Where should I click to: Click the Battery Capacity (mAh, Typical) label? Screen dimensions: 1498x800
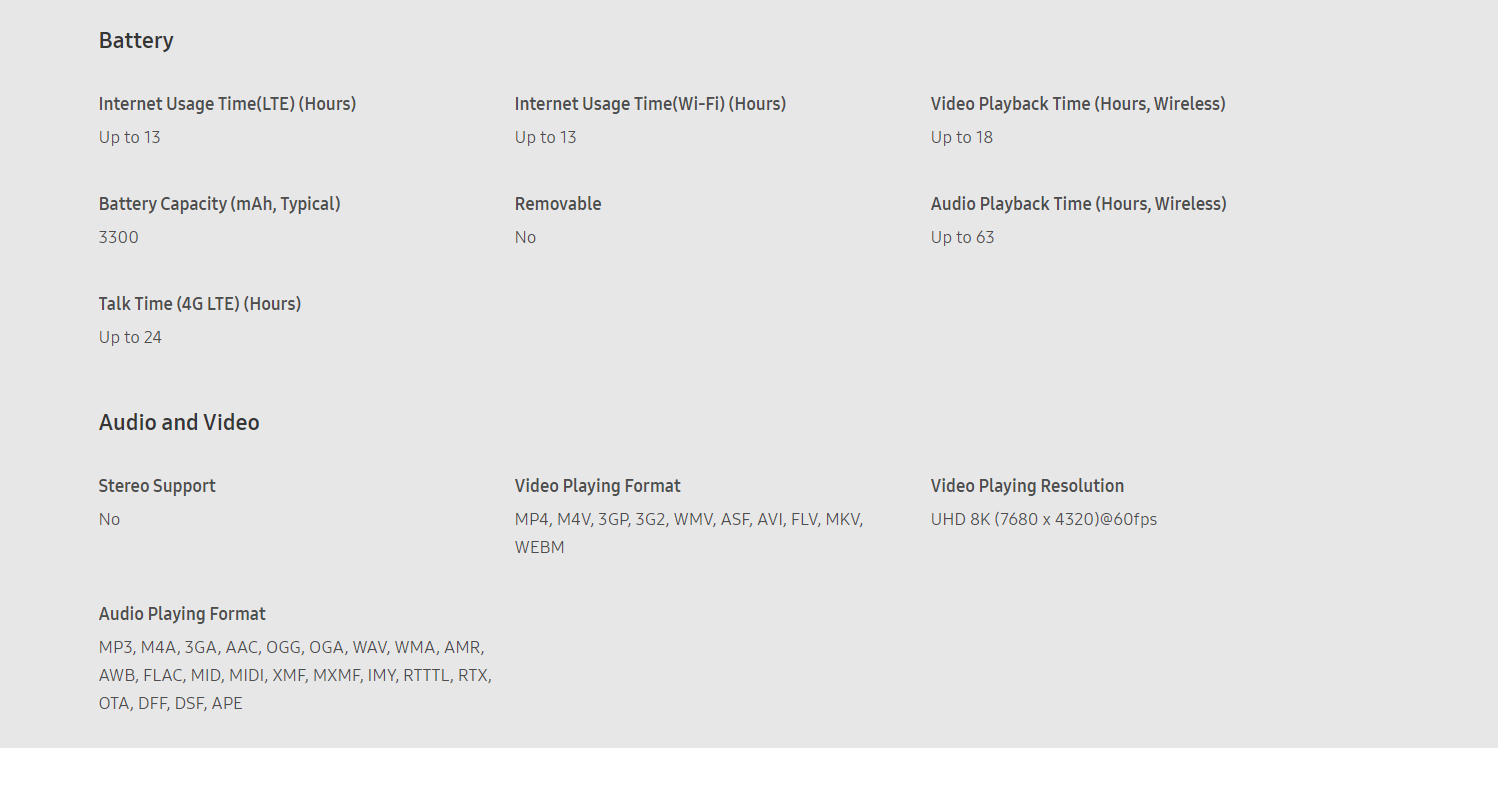(x=220, y=204)
